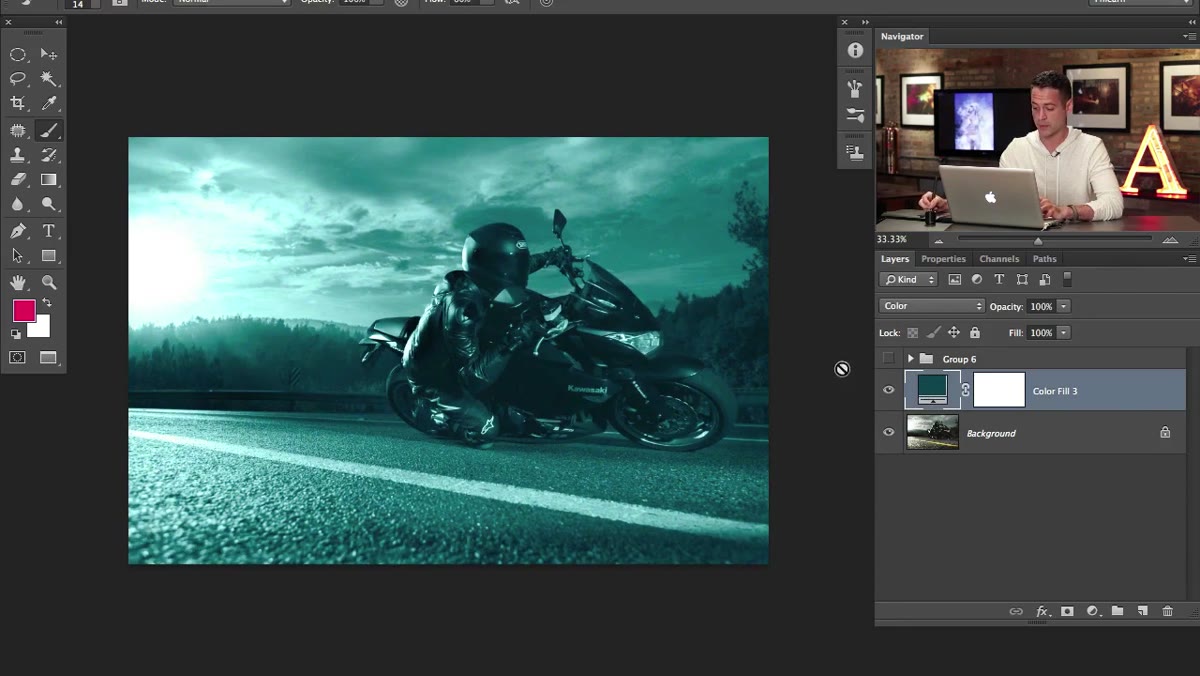Image resolution: width=1200 pixels, height=676 pixels.
Task: Collapse the toolbox double-arrow
Action: pyautogui.click(x=58, y=21)
